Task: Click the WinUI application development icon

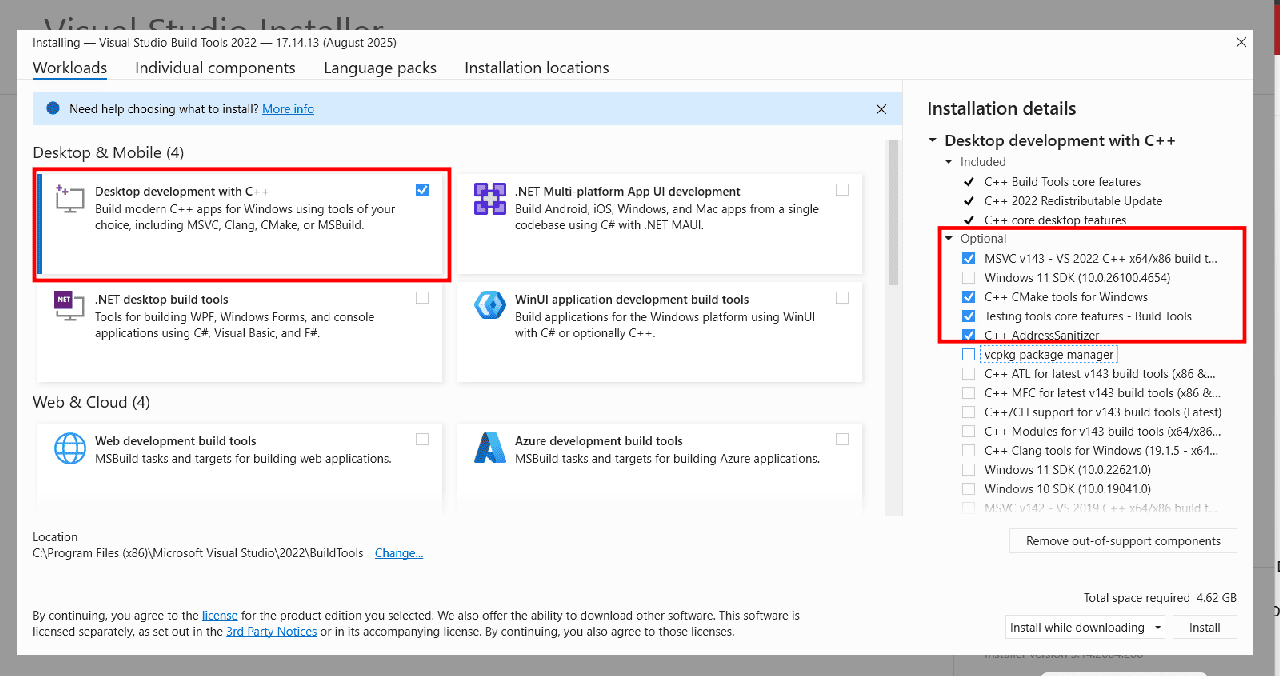Action: (490, 306)
